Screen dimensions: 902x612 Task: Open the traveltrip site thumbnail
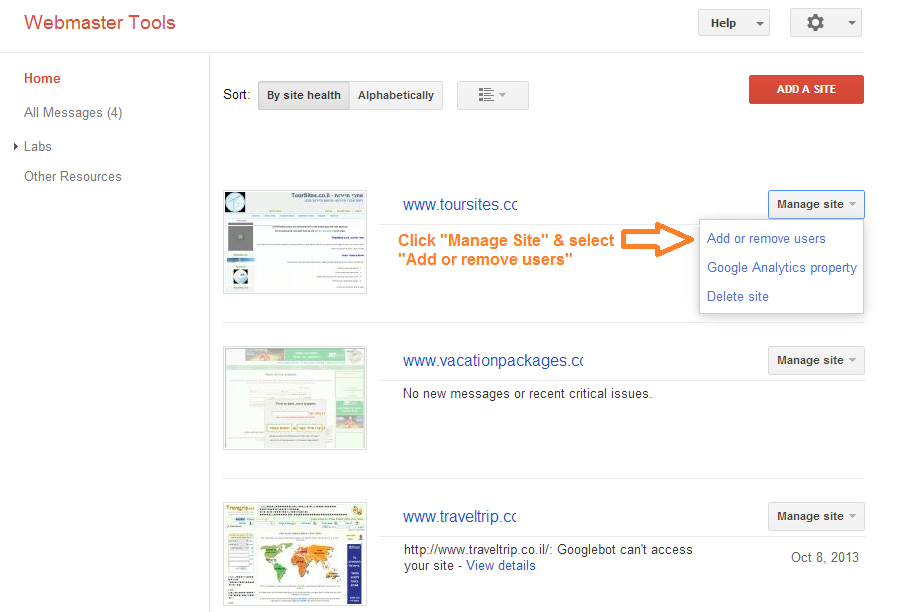pos(295,554)
